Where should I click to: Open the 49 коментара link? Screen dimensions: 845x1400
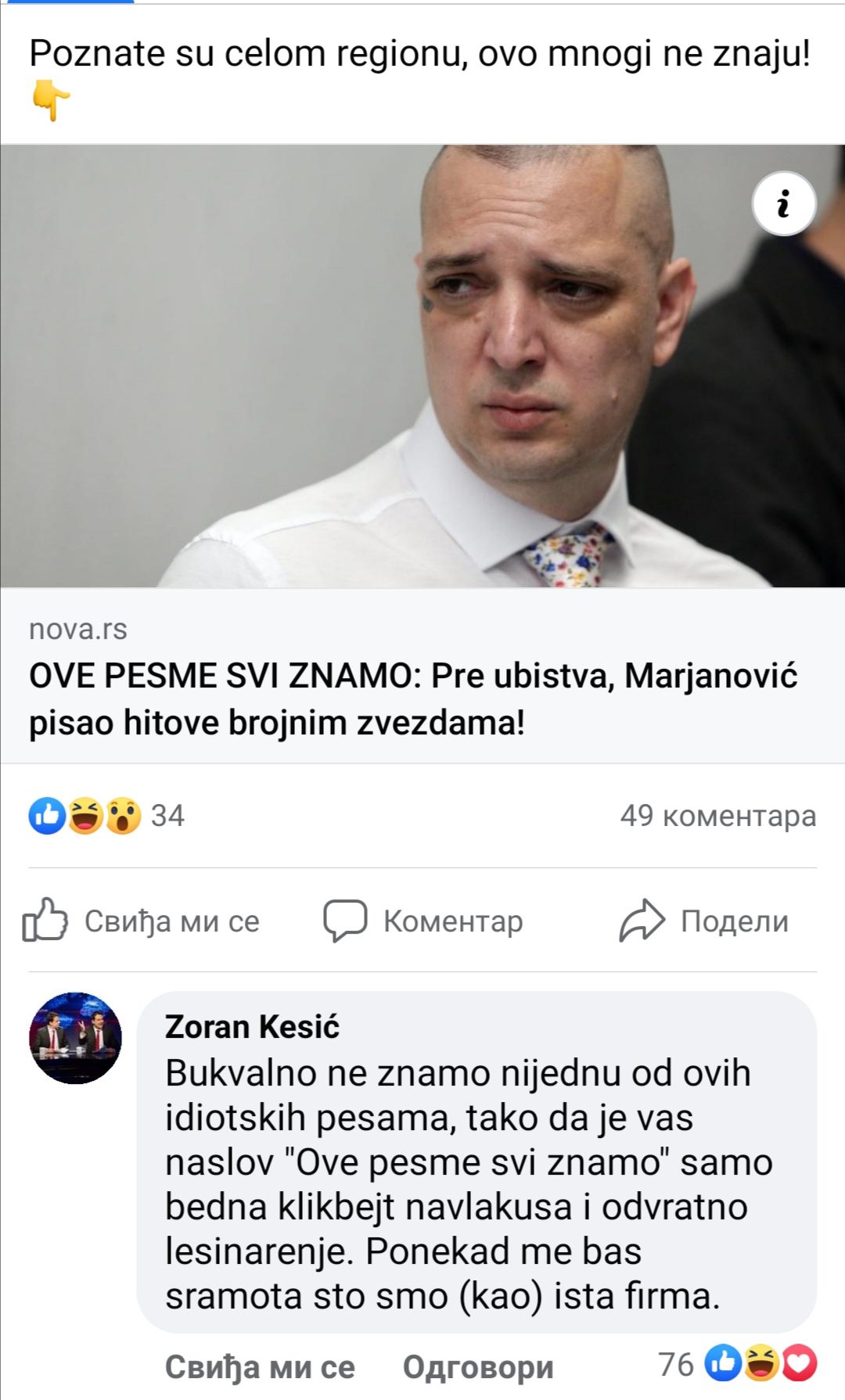[718, 816]
